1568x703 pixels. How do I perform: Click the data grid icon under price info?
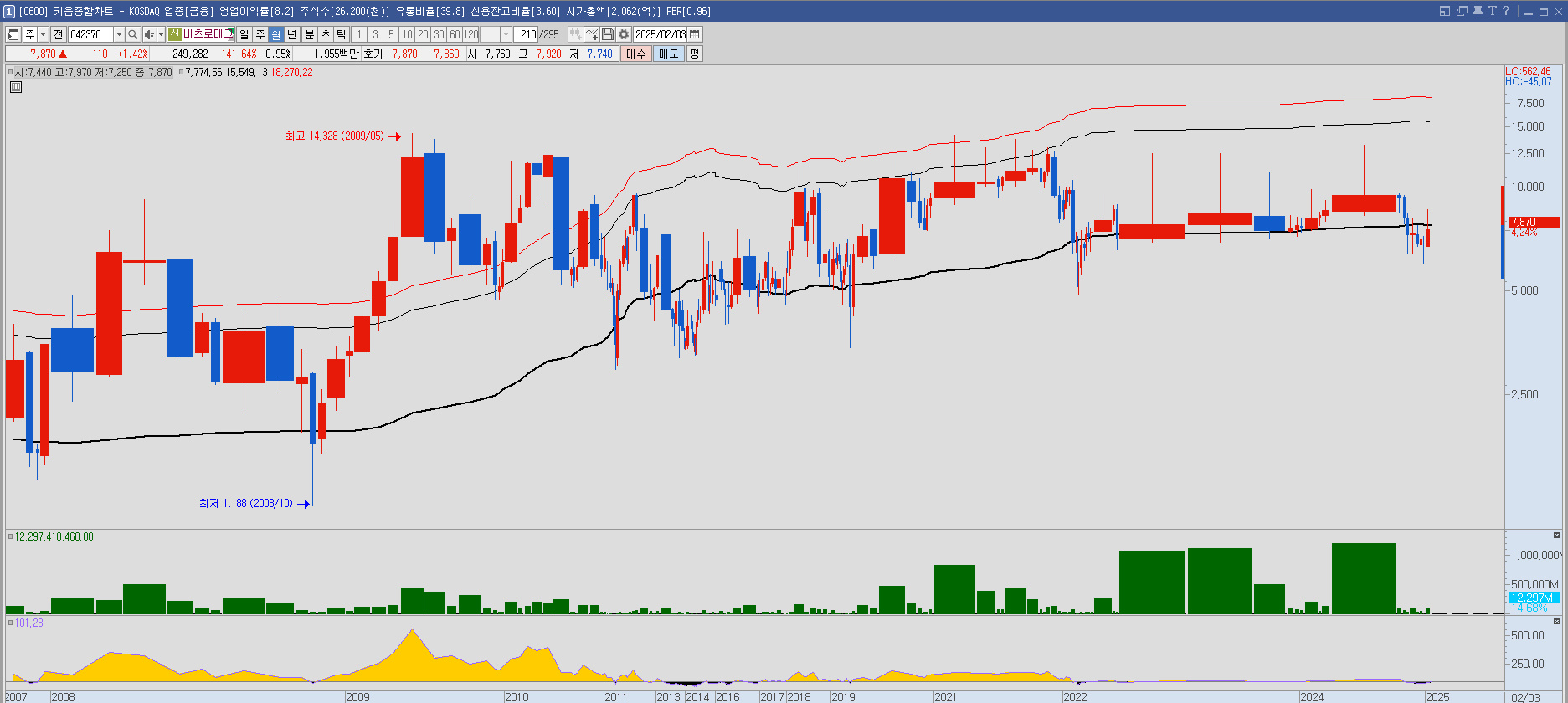coord(16,86)
